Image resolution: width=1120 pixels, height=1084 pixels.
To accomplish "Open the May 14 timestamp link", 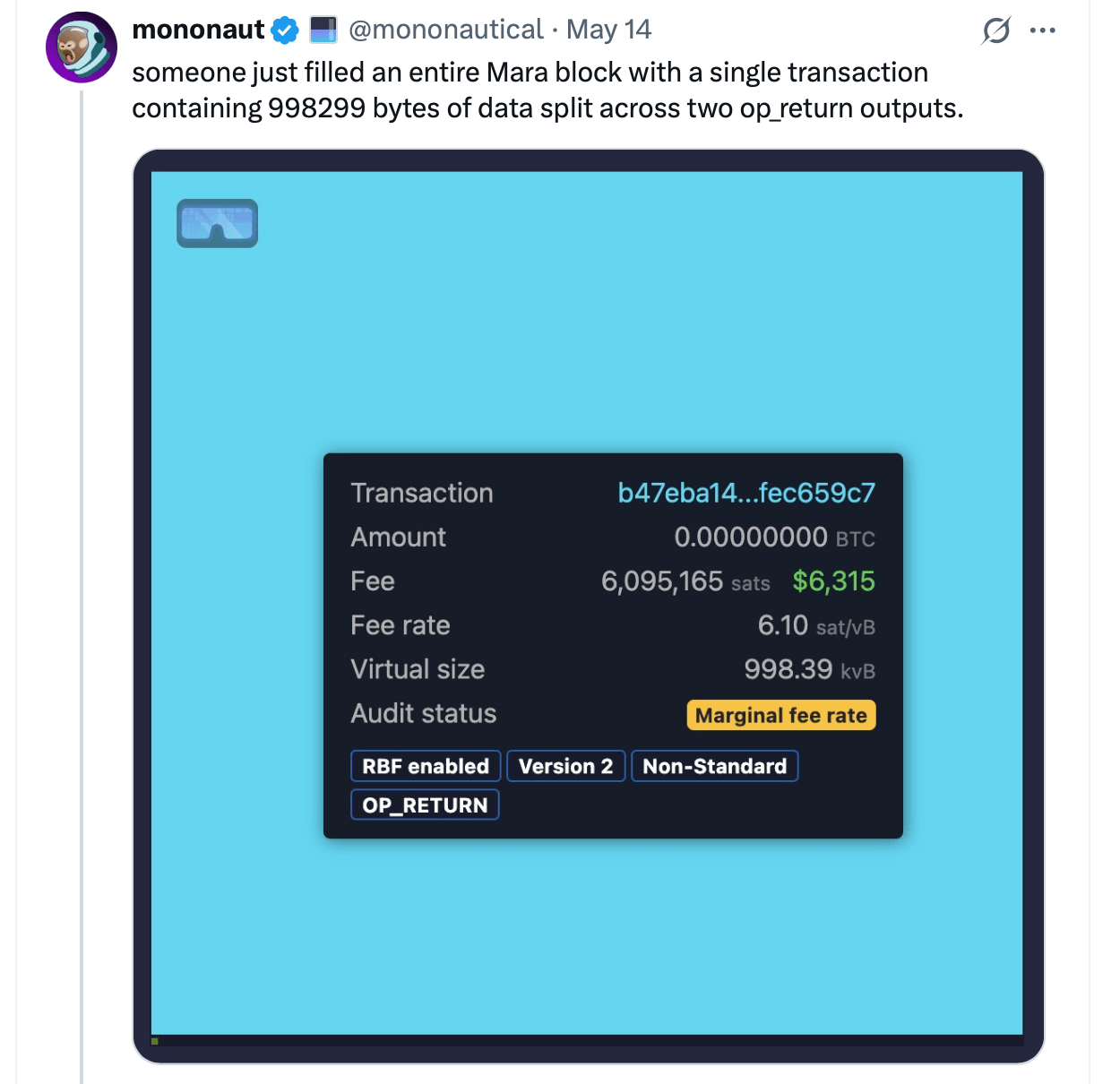I will click(608, 30).
